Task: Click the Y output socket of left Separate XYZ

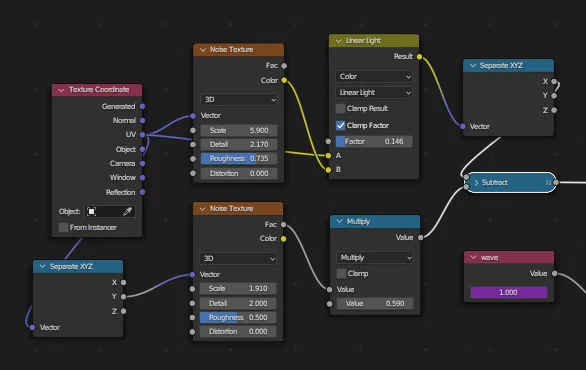Action: tap(123, 297)
